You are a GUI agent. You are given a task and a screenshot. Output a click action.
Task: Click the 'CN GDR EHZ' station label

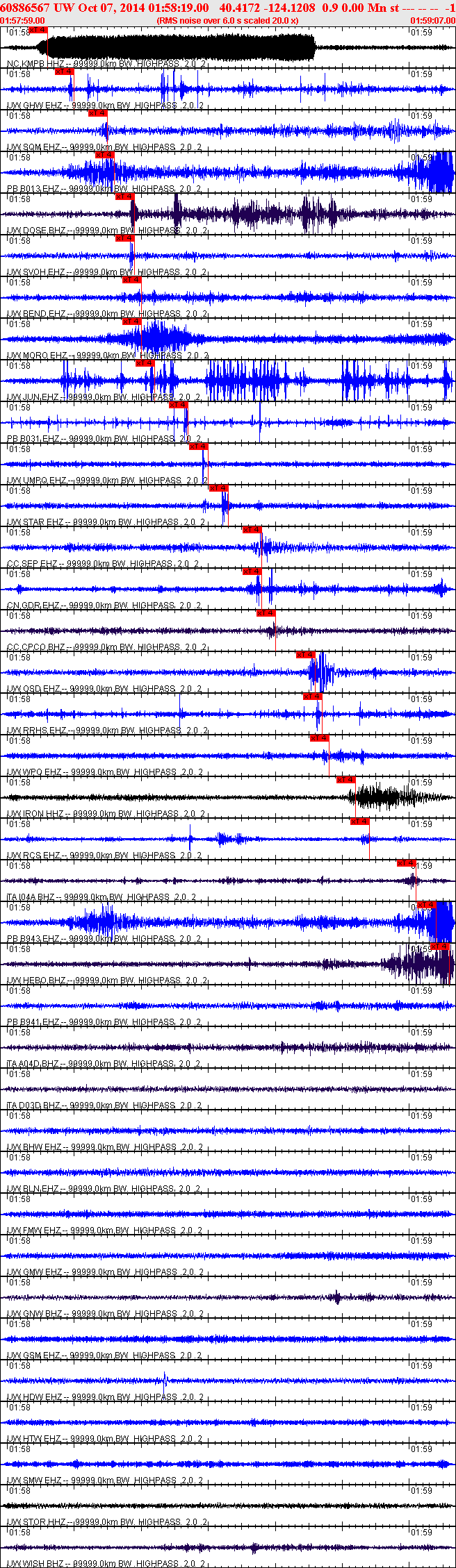tap(33, 606)
